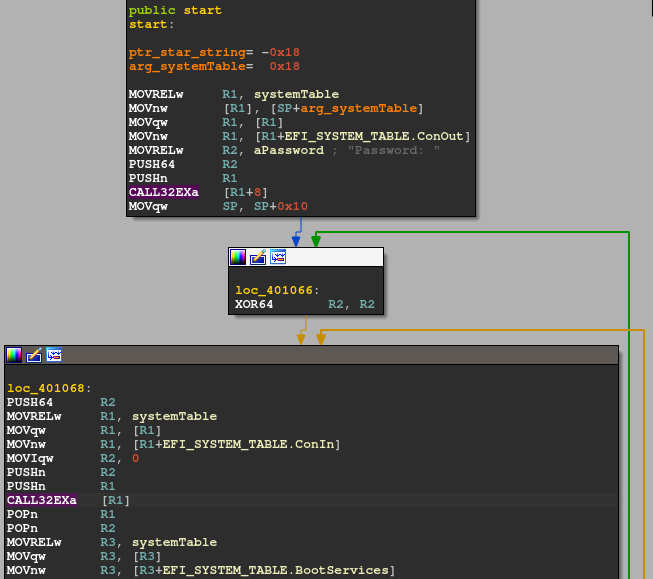Click the SP+0x10 operand
The width and height of the screenshot is (653, 579).
coord(281,207)
